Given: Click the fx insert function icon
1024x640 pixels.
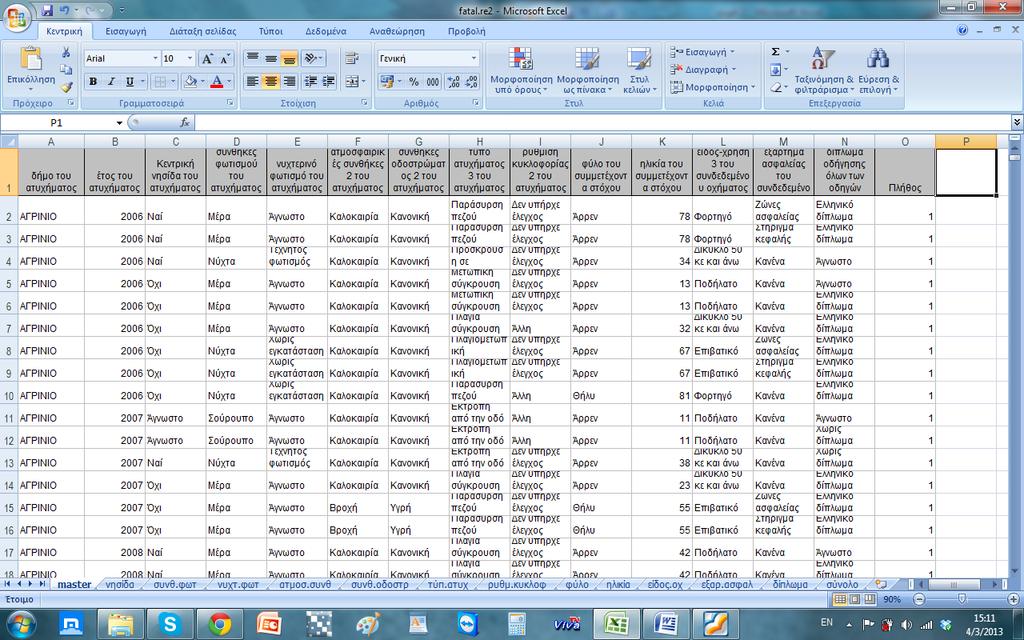Looking at the screenshot, I should 185,122.
